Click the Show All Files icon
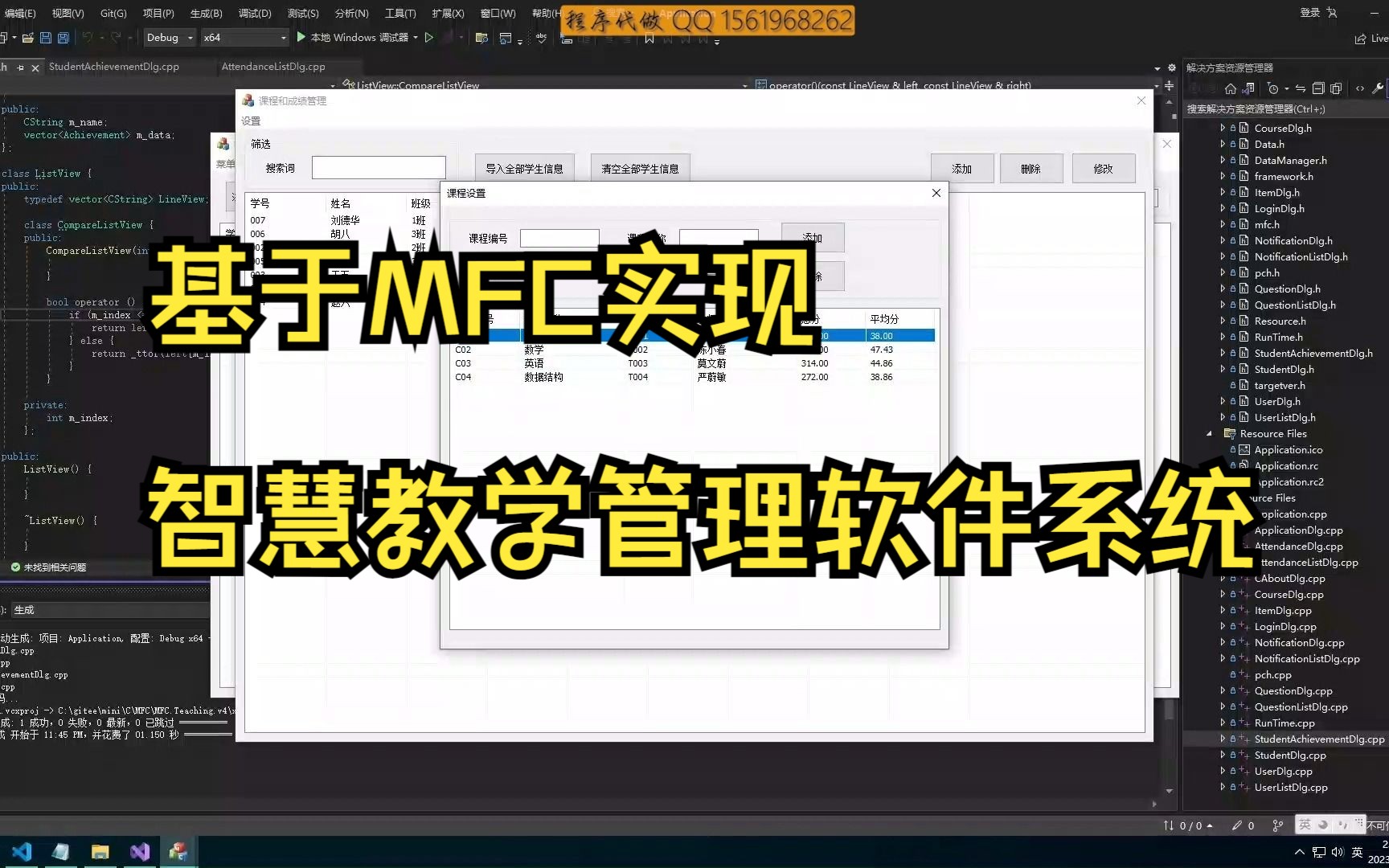The width and height of the screenshot is (1389, 868). pos(1336,88)
